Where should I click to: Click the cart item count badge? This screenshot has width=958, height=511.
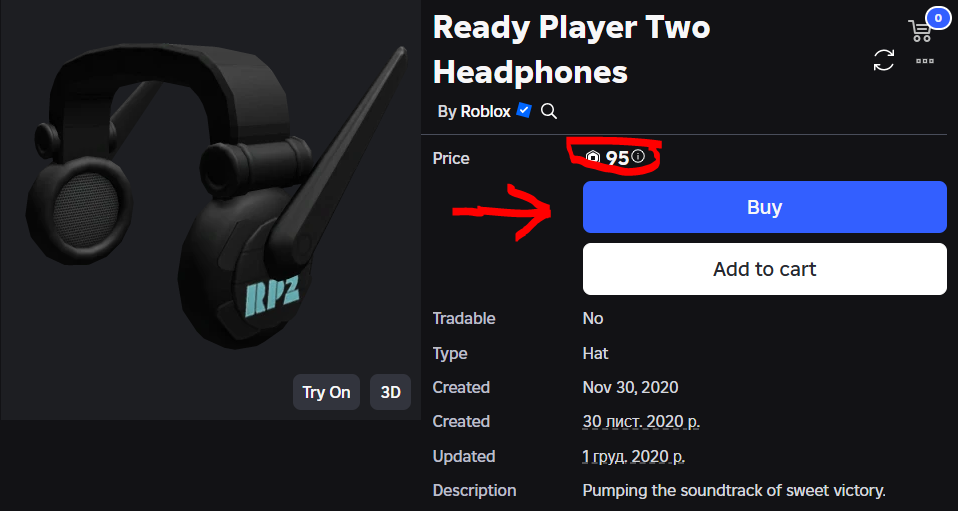click(937, 17)
